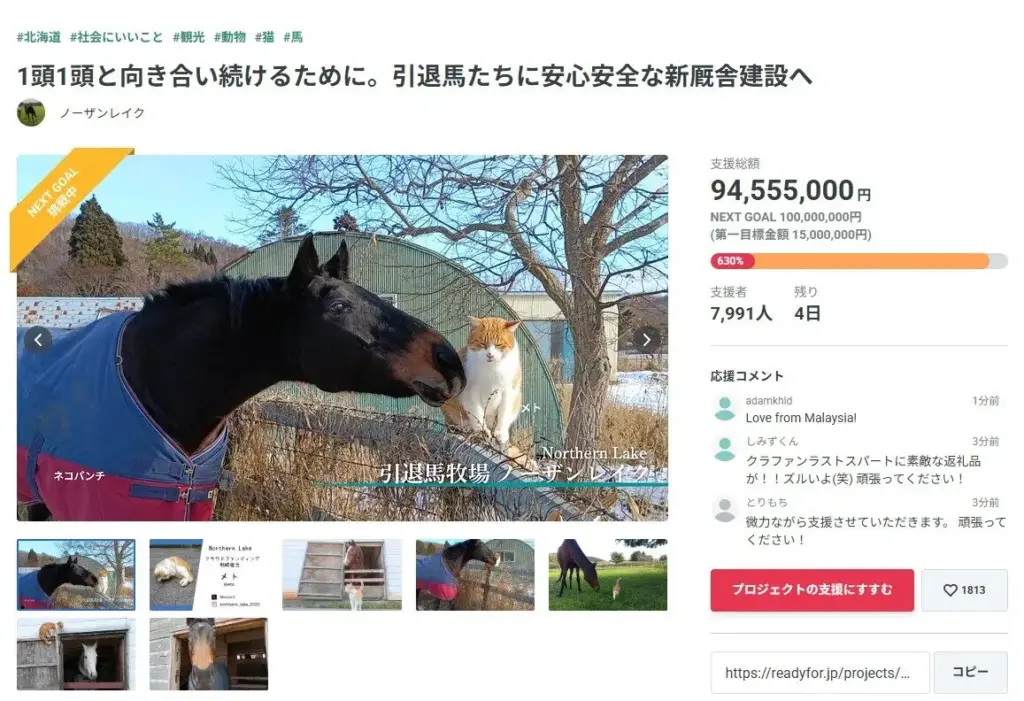The width and height of the screenshot is (1024, 701).
Task: Click とりもち's gray commenter avatar icon
Action: click(x=724, y=510)
